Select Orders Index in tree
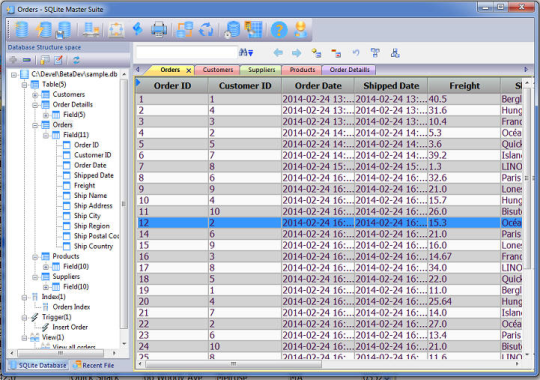This screenshot has height=380, width=540. (71, 307)
